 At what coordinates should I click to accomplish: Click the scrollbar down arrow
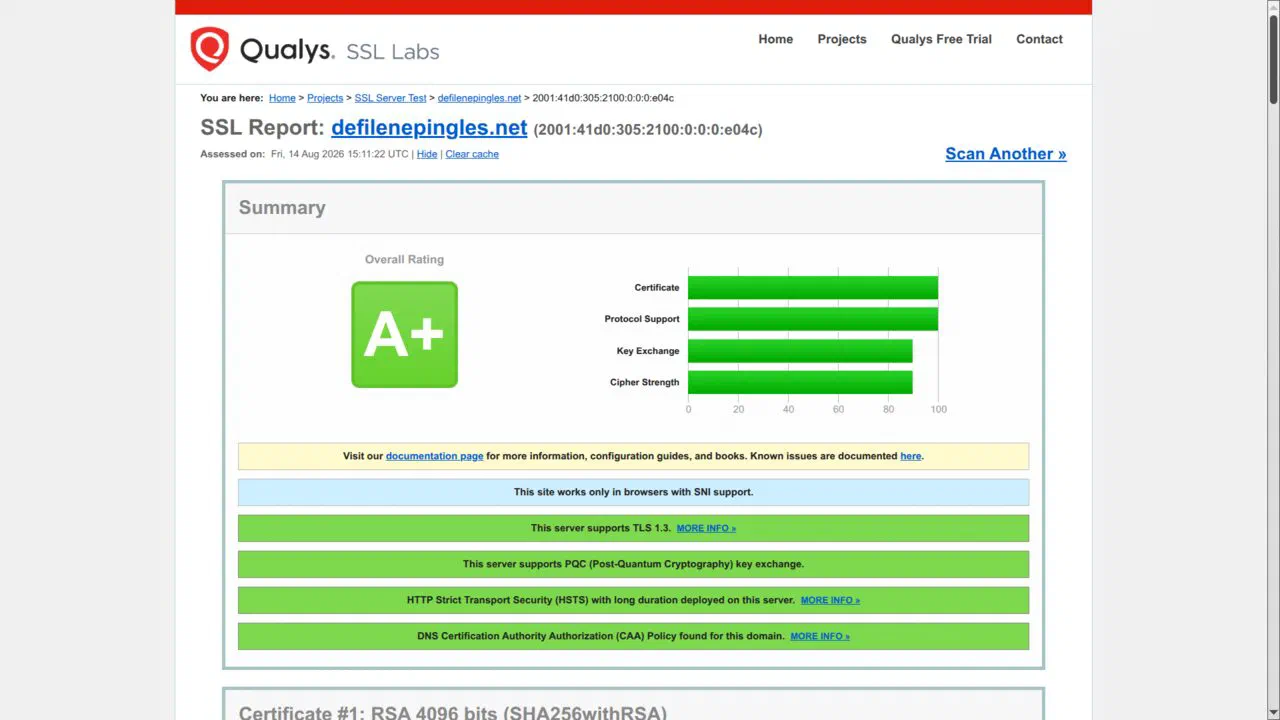coord(1273,713)
